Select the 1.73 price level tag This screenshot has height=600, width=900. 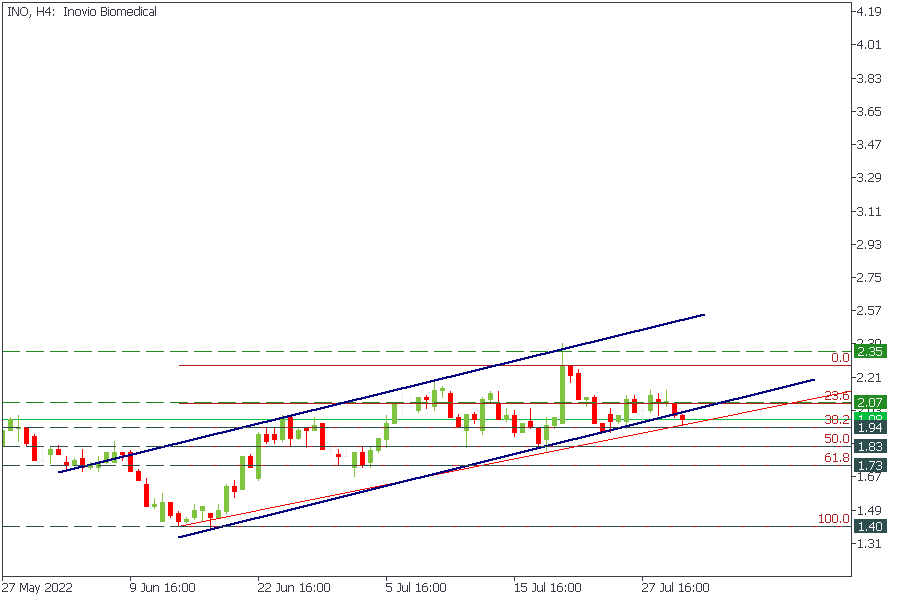pyautogui.click(x=868, y=465)
